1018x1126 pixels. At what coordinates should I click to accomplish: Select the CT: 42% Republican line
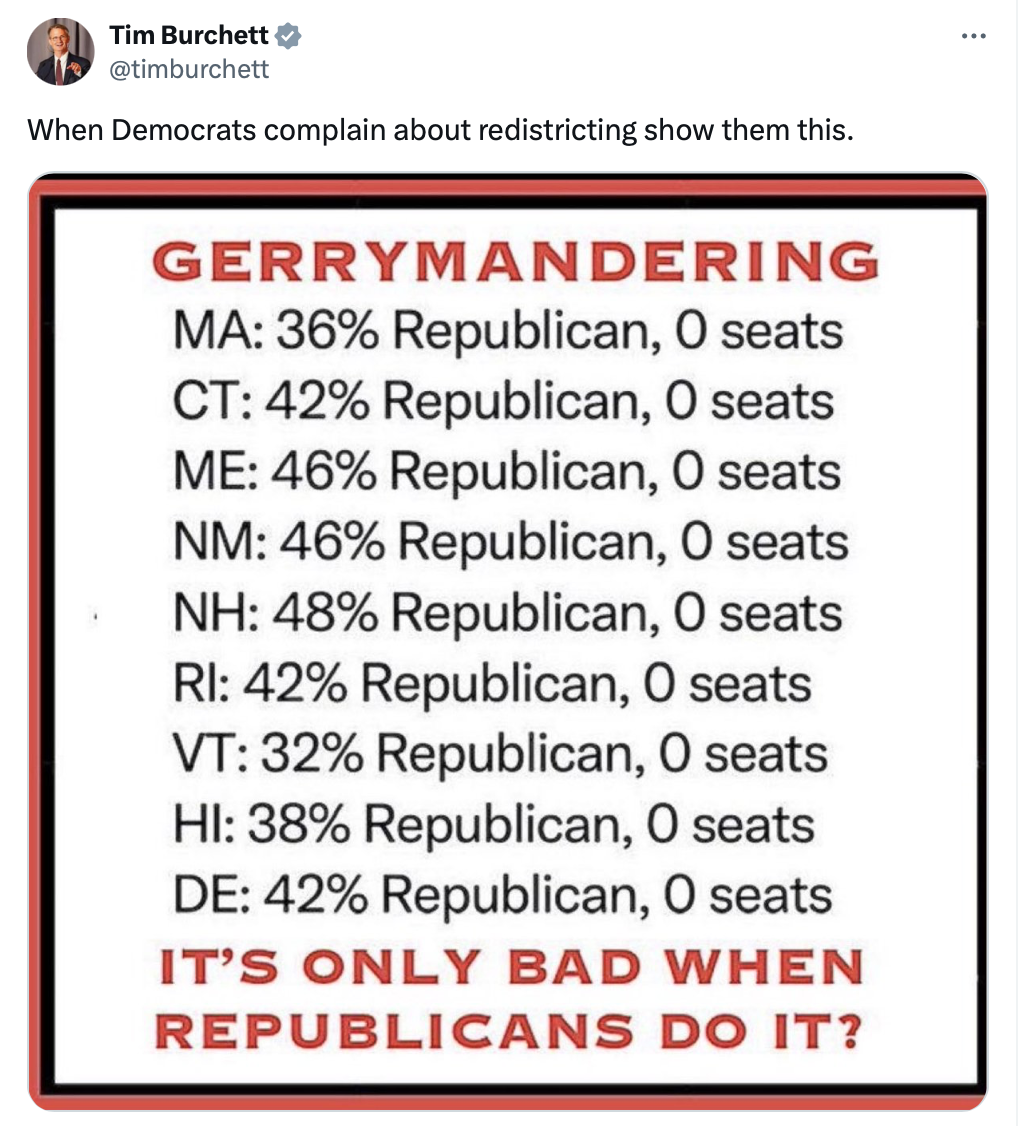click(504, 401)
